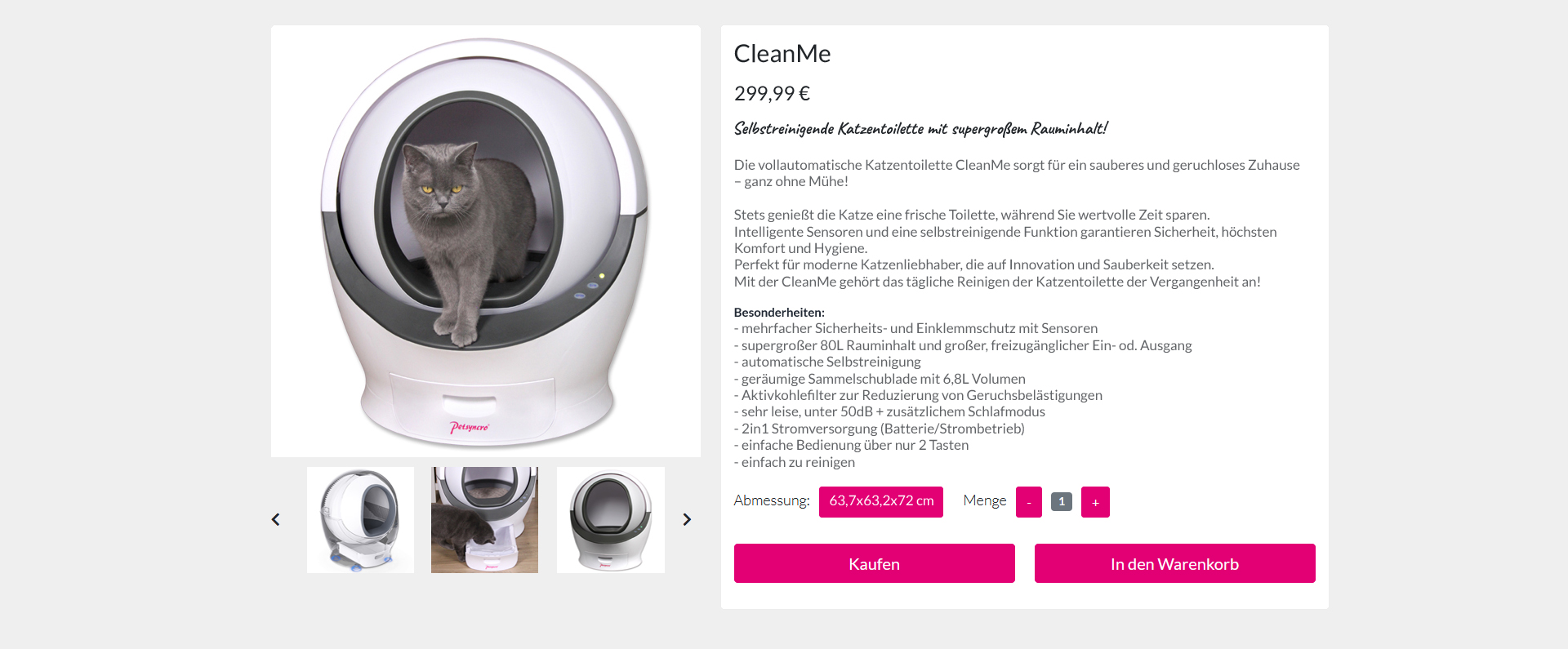
Task: Click the Selbstreinigende Katzentoilette tagline
Action: click(x=920, y=128)
